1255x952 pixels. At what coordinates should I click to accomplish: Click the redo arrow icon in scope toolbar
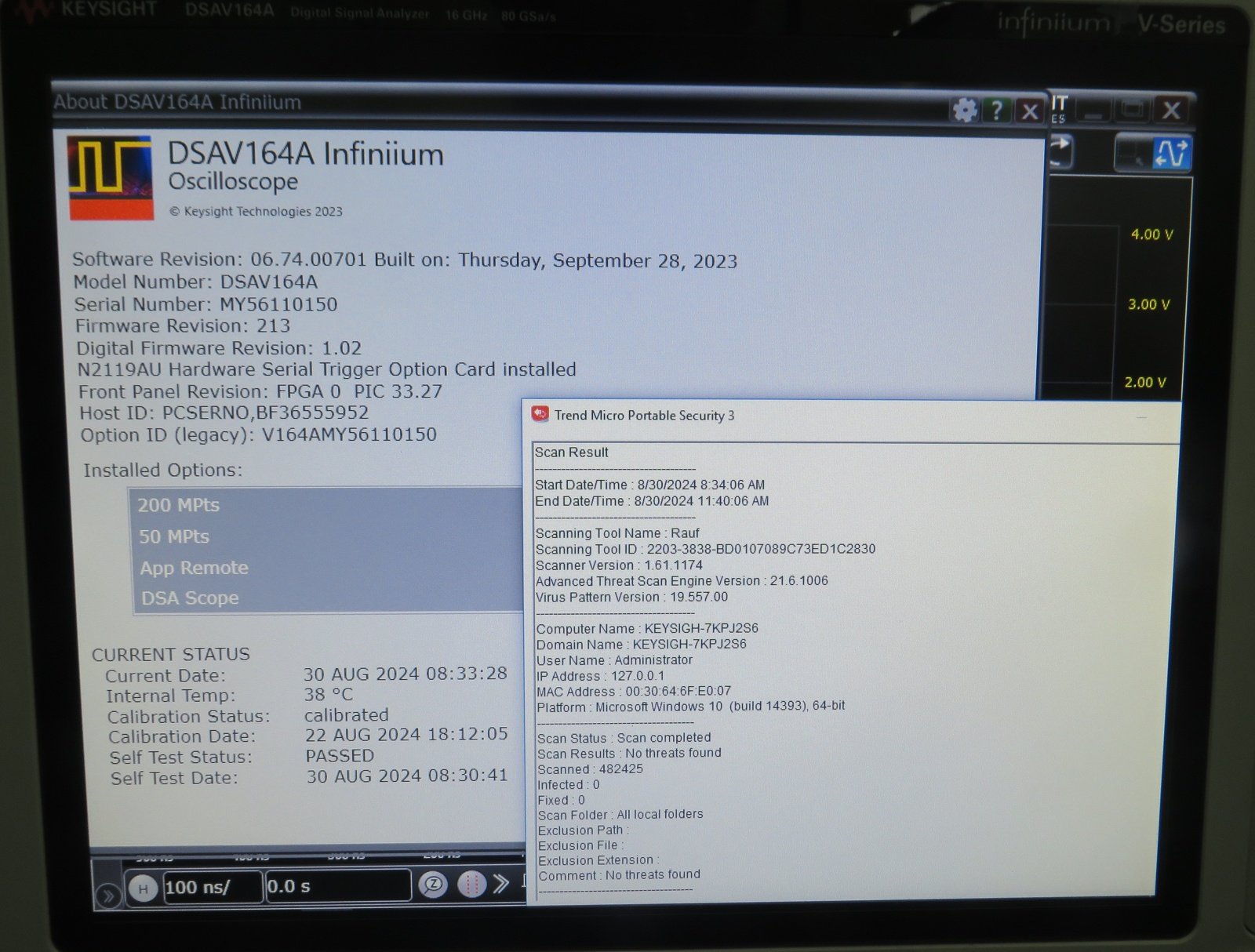1060,151
